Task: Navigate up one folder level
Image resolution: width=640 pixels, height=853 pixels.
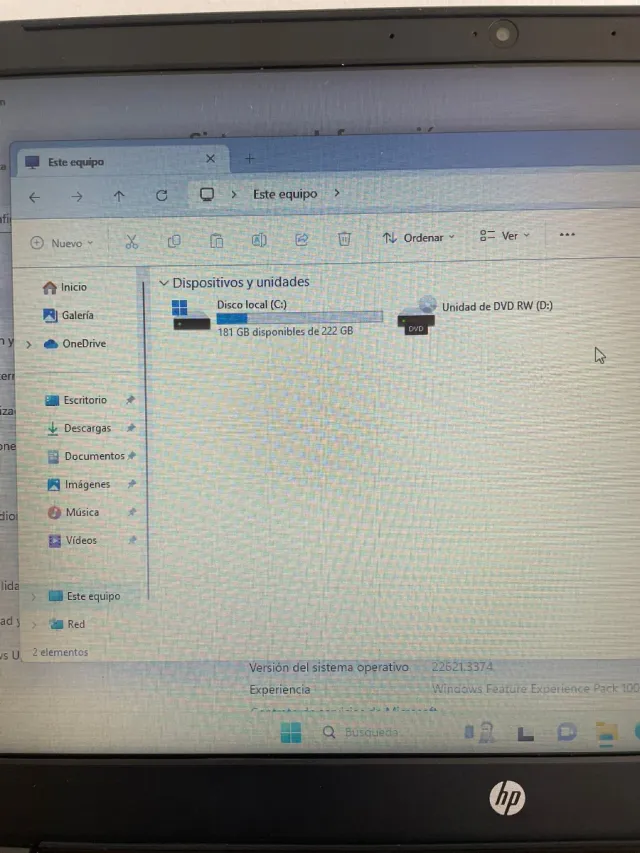Action: tap(119, 196)
